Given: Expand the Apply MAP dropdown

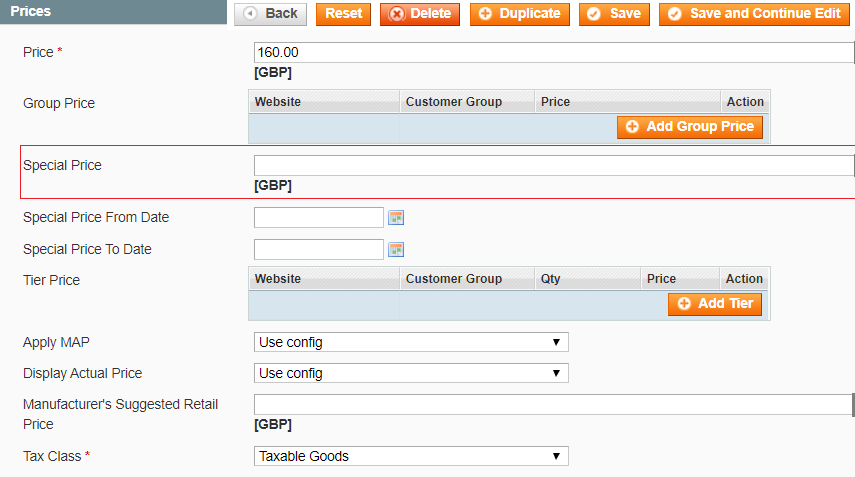Looking at the screenshot, I should [411, 342].
